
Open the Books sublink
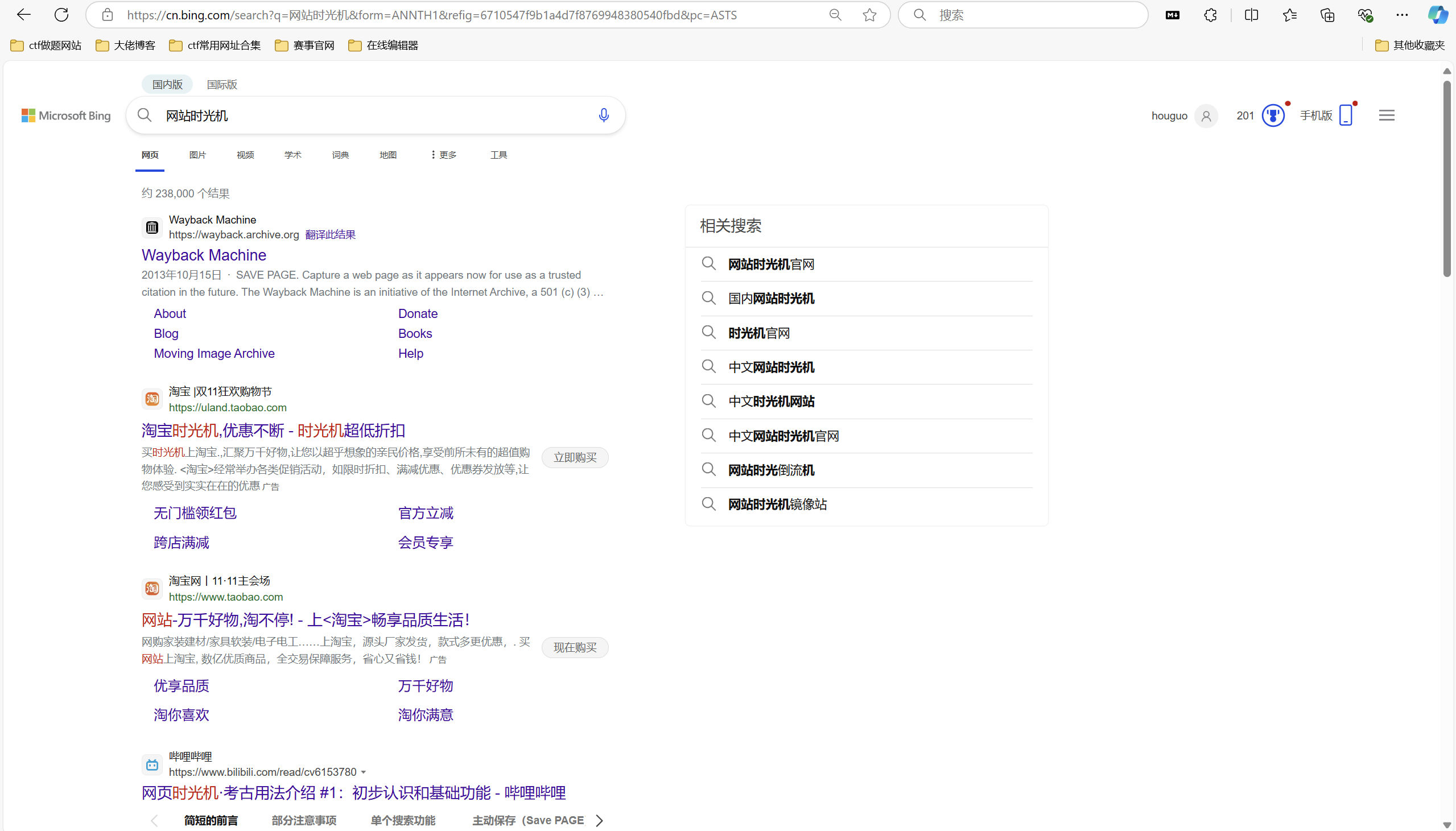(x=415, y=333)
